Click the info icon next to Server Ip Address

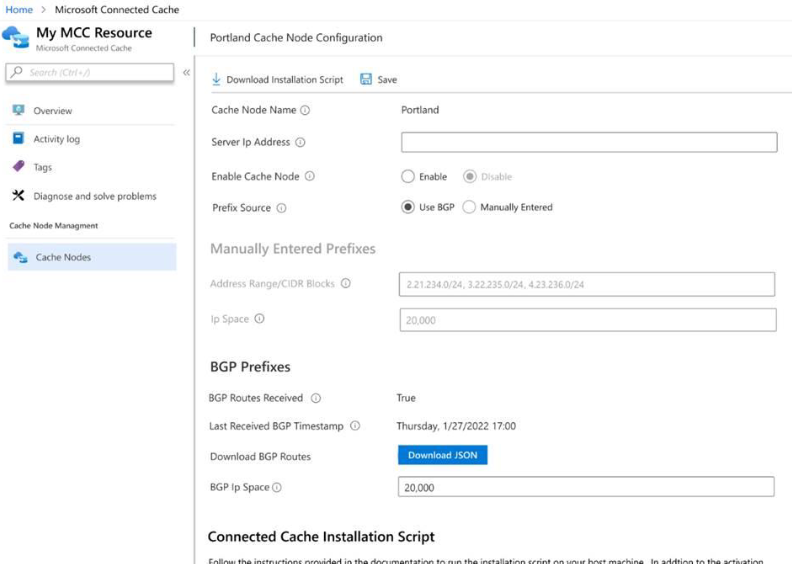coord(300,143)
